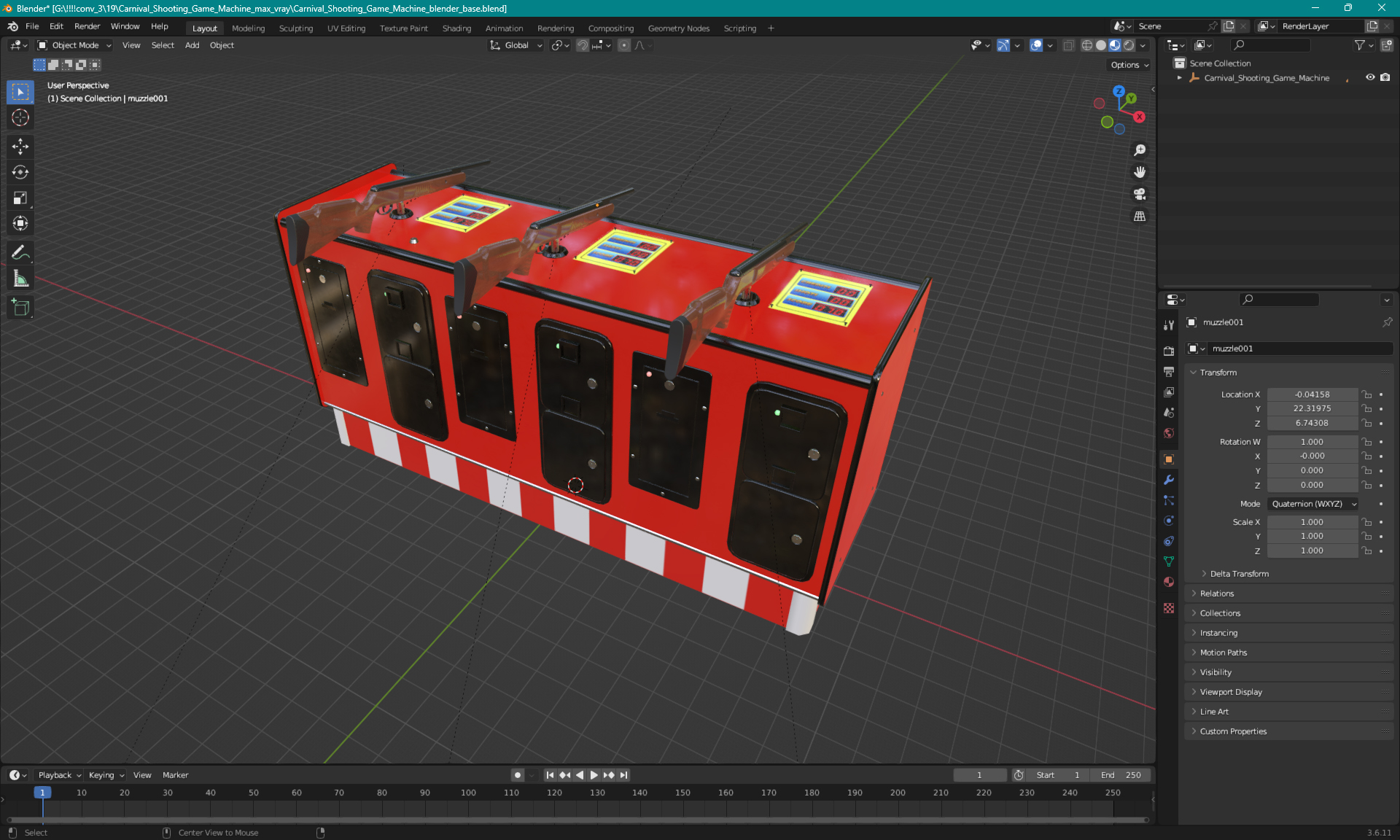Click the blue Z axis gizmo ball

(x=1119, y=91)
